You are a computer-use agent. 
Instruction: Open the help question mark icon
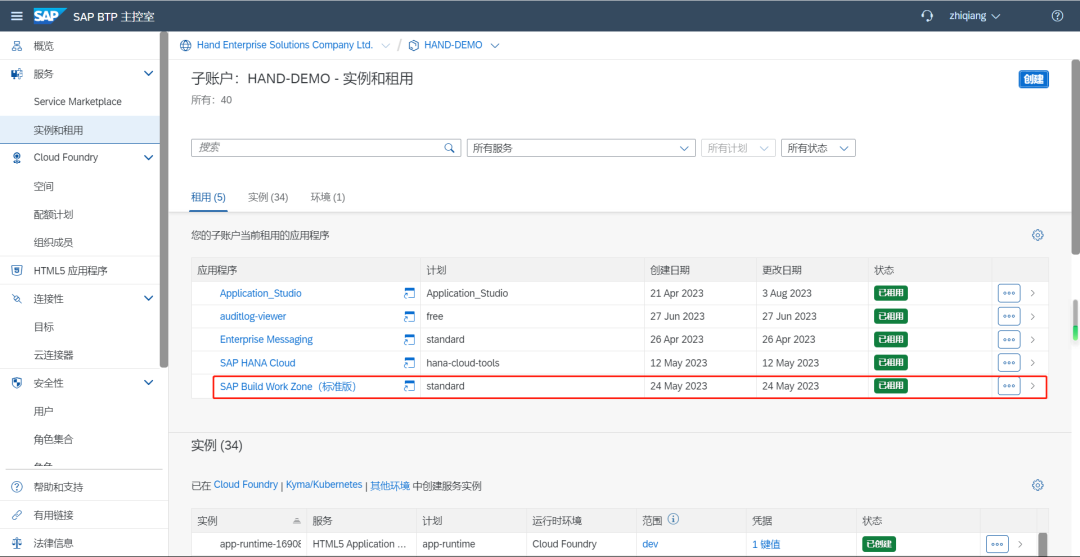tap(1057, 16)
